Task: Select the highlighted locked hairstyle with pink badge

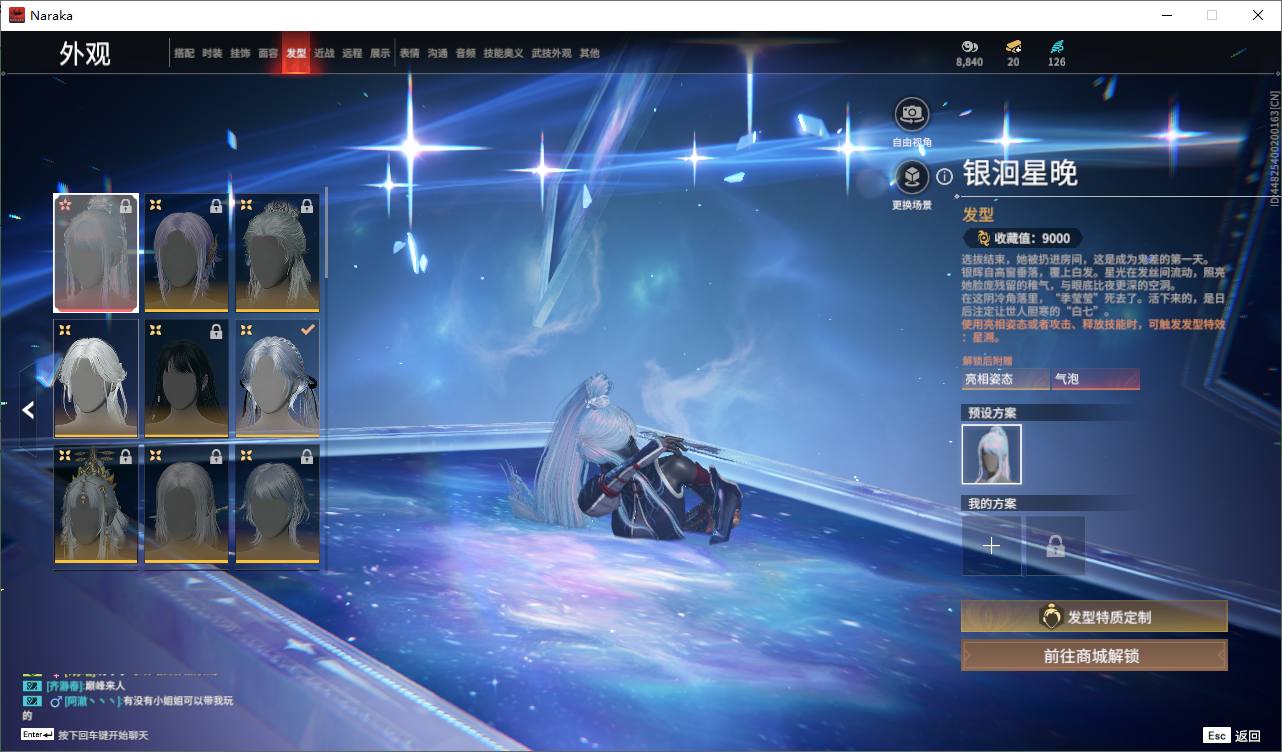Action: pos(96,253)
